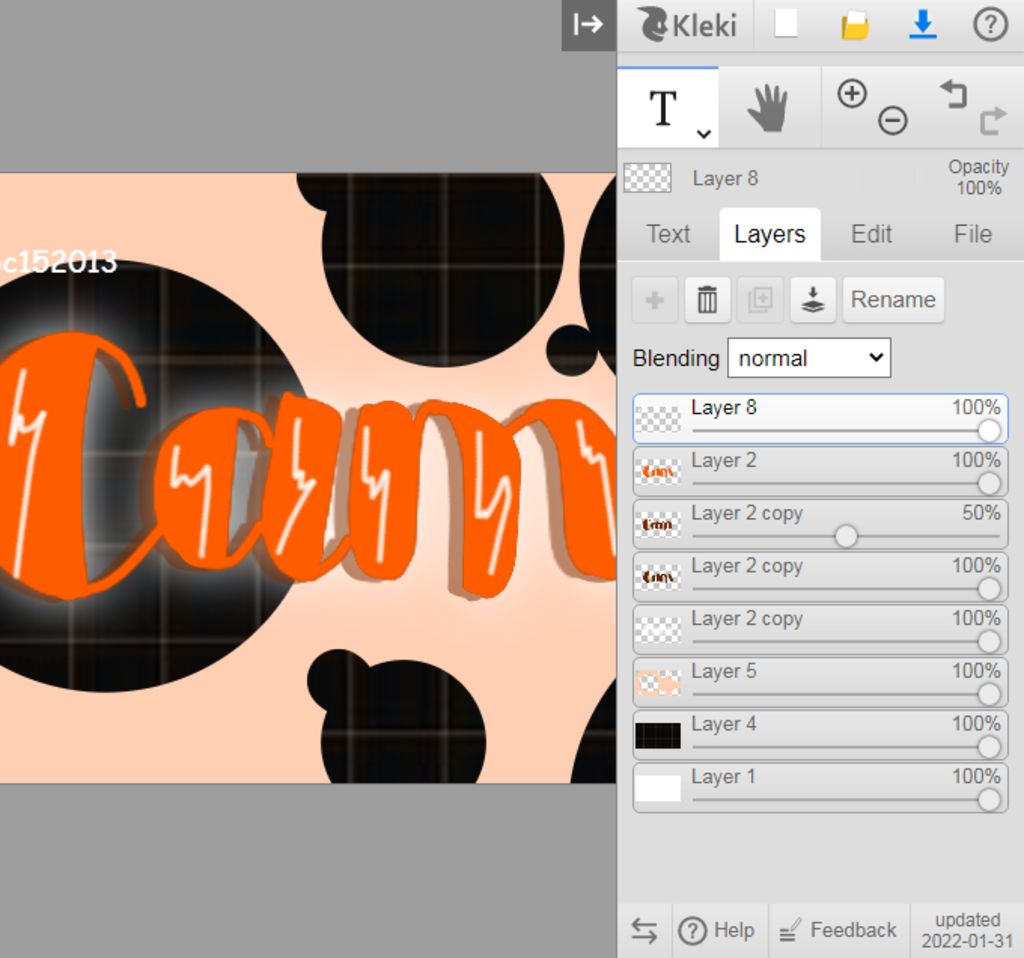Open the Feedback link
Image resolution: width=1024 pixels, height=958 pixels.
click(x=839, y=931)
